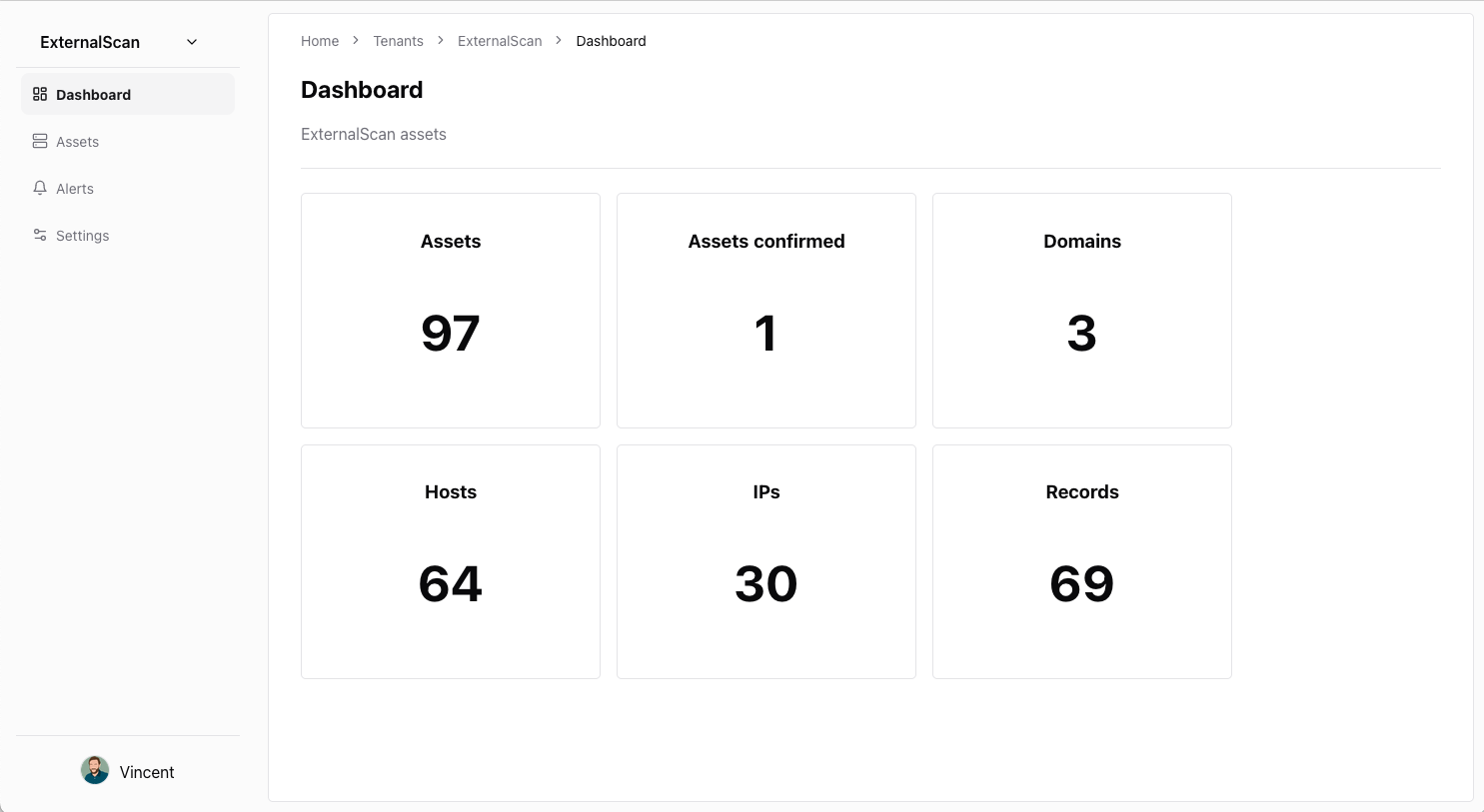Select the Domains card showing 3

1081,310
